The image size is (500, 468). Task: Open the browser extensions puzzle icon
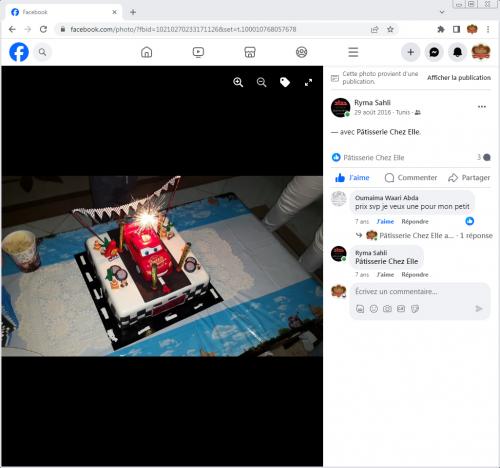pyautogui.click(x=441, y=29)
